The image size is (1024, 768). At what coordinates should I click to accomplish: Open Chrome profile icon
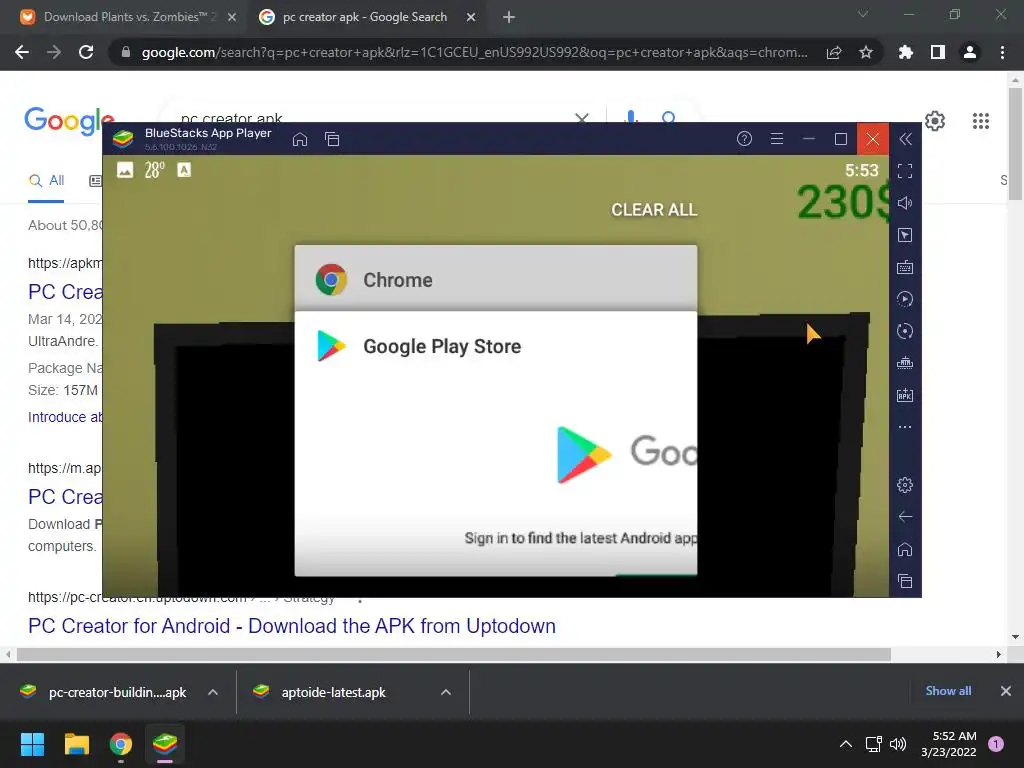click(x=970, y=52)
